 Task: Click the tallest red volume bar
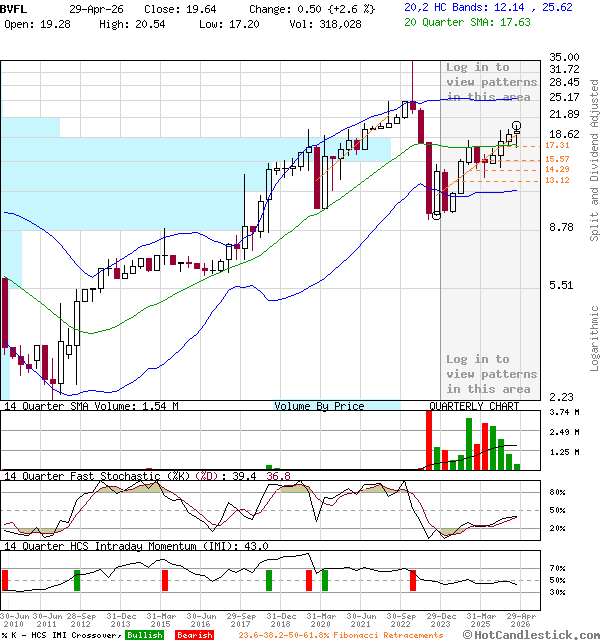click(x=429, y=440)
